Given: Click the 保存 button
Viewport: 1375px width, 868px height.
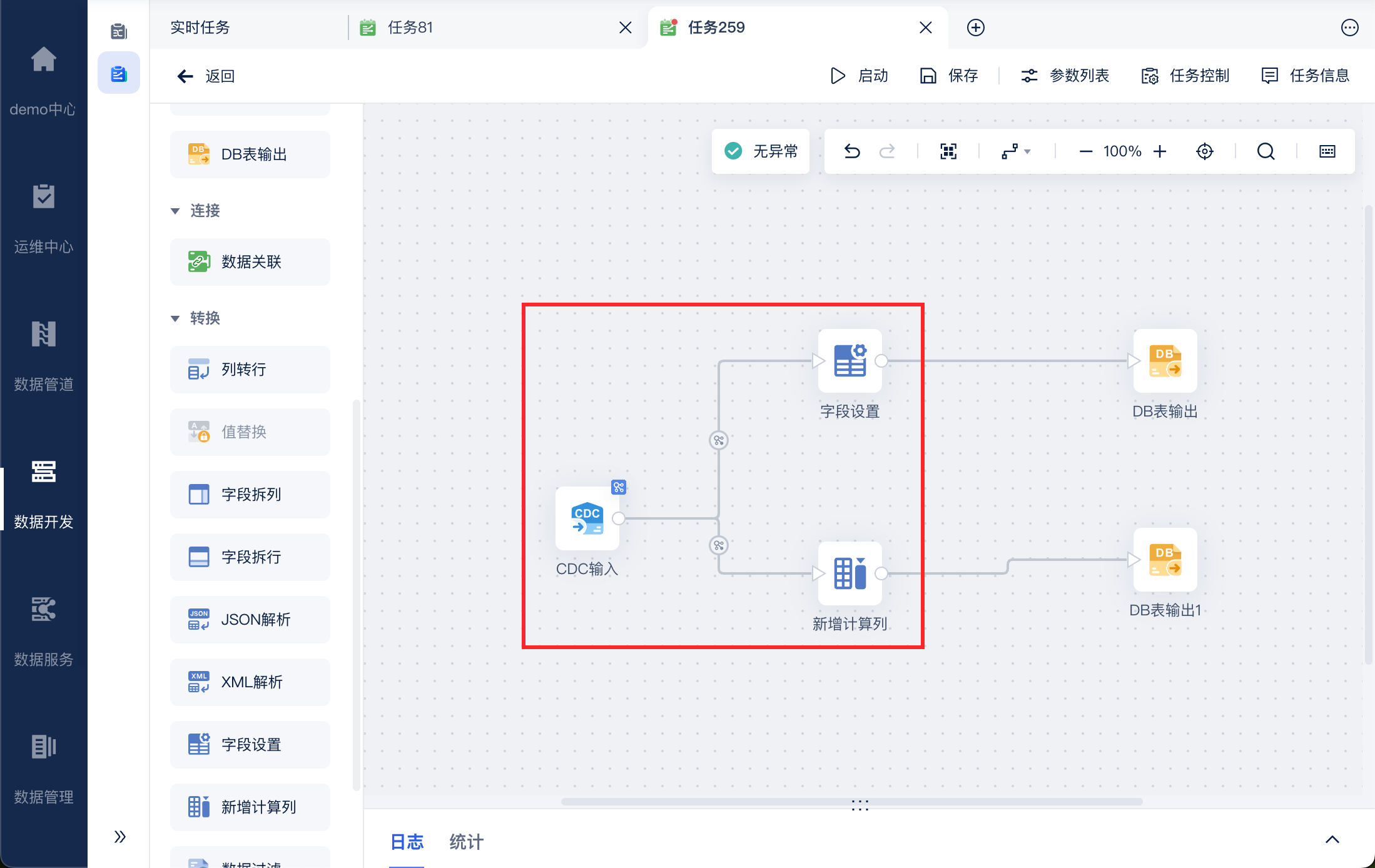Looking at the screenshot, I should tap(949, 76).
